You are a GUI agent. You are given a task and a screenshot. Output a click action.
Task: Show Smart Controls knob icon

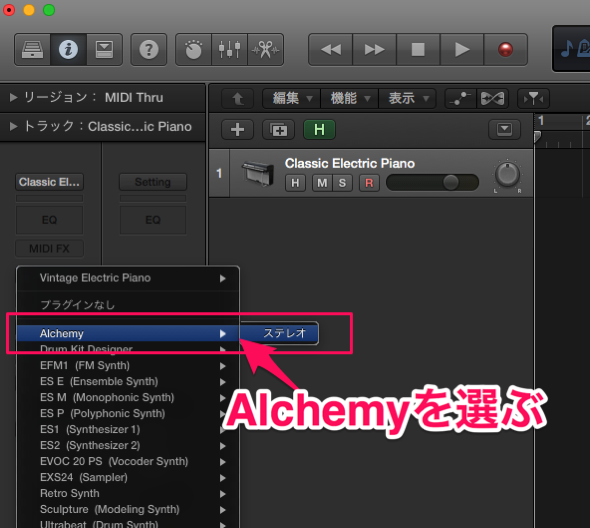(193, 49)
